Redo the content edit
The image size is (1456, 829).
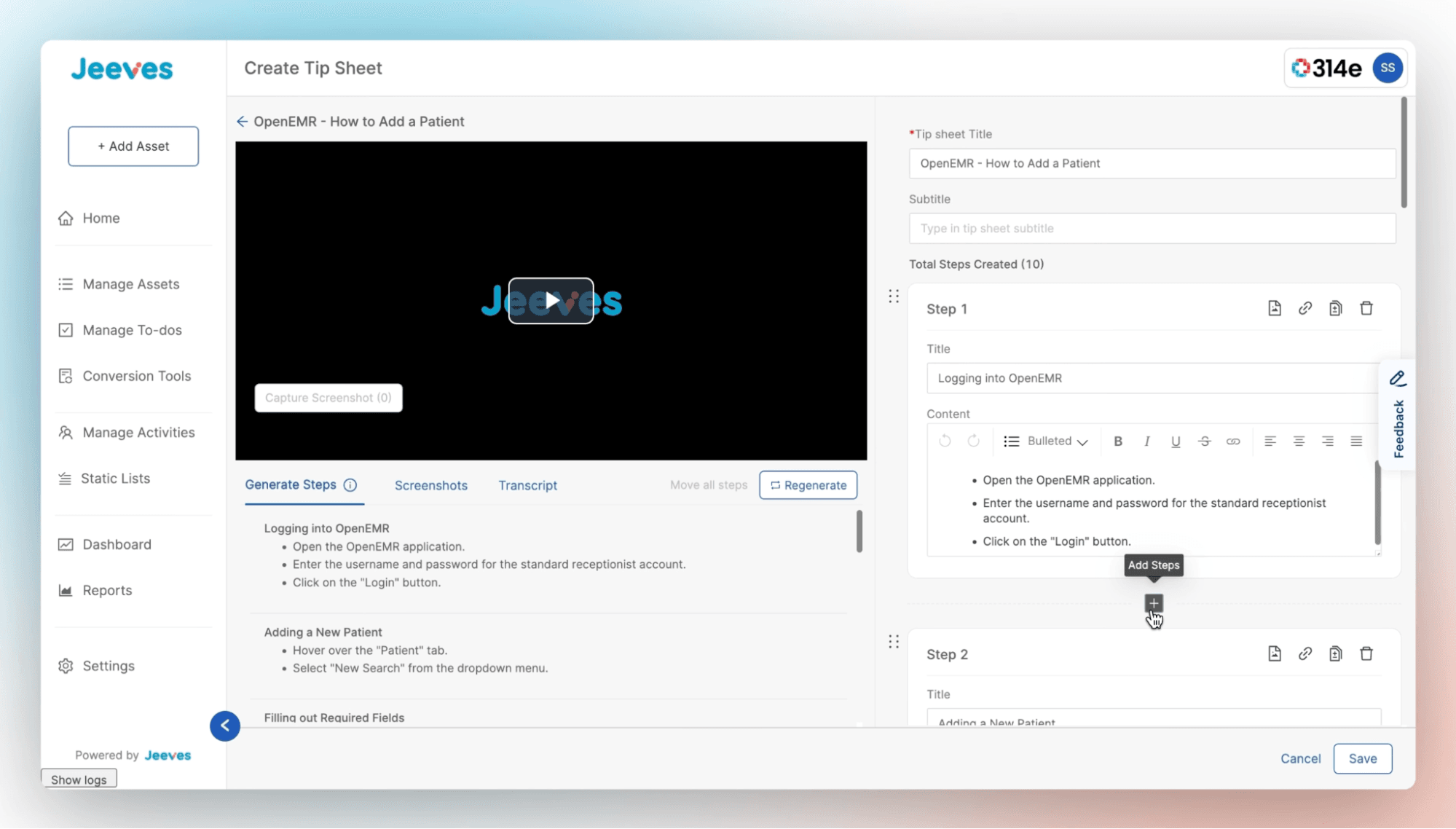[x=973, y=441]
